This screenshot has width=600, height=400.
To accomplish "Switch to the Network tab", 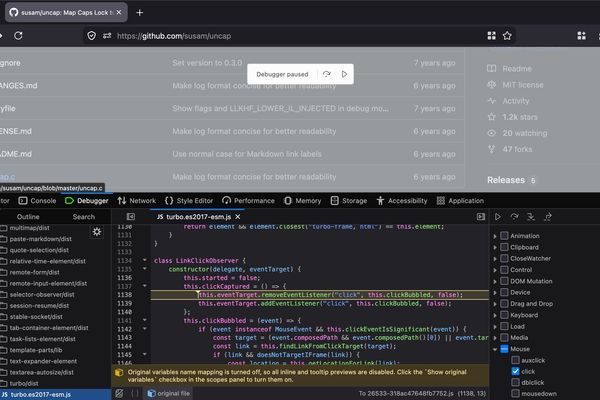I will point(137,201).
